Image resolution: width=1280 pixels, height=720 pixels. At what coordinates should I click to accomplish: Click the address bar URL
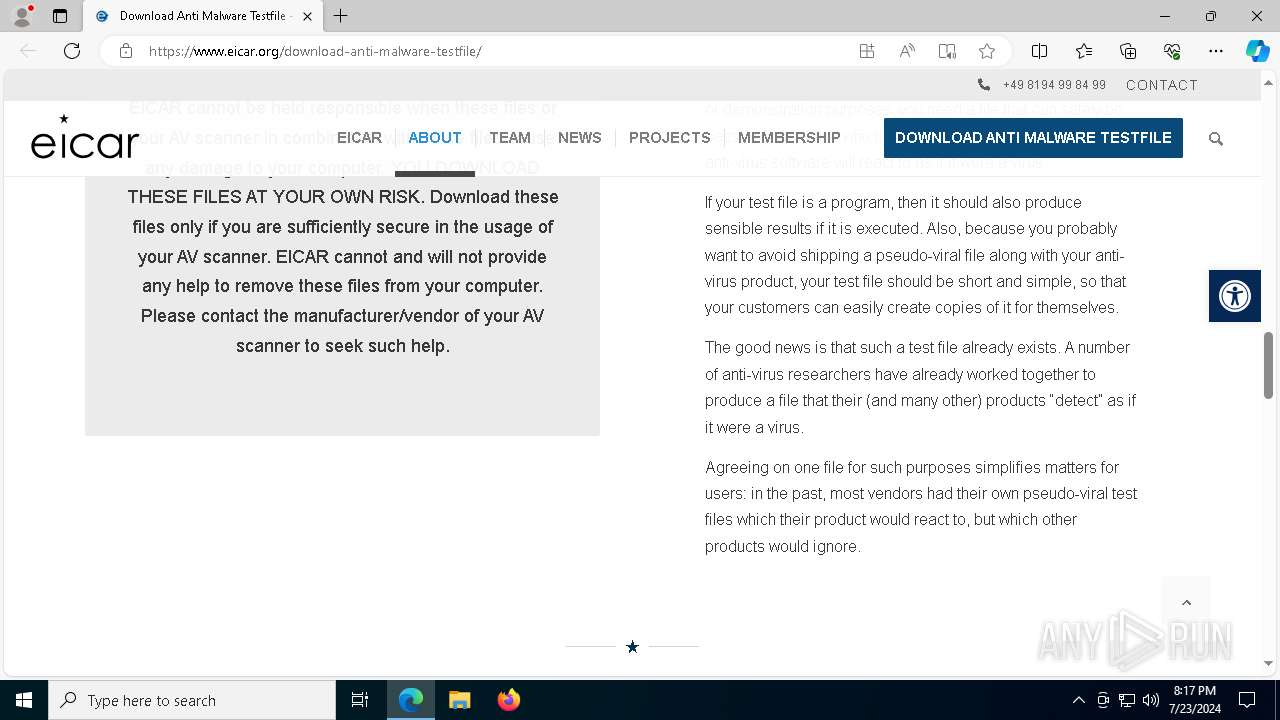click(x=315, y=51)
